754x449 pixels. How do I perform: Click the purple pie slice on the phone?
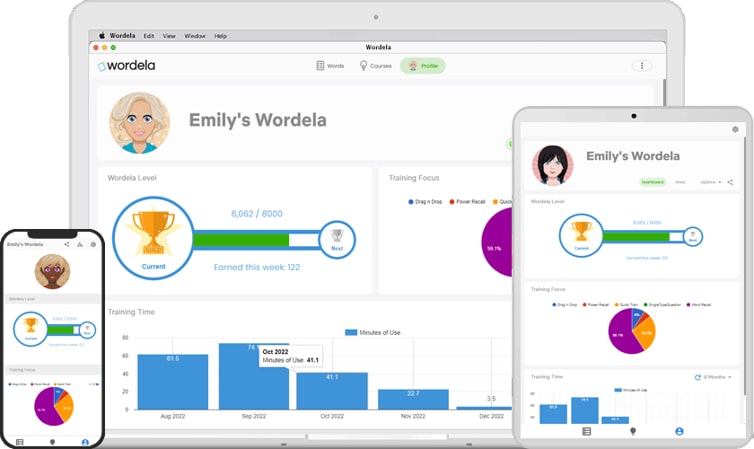click(45, 408)
